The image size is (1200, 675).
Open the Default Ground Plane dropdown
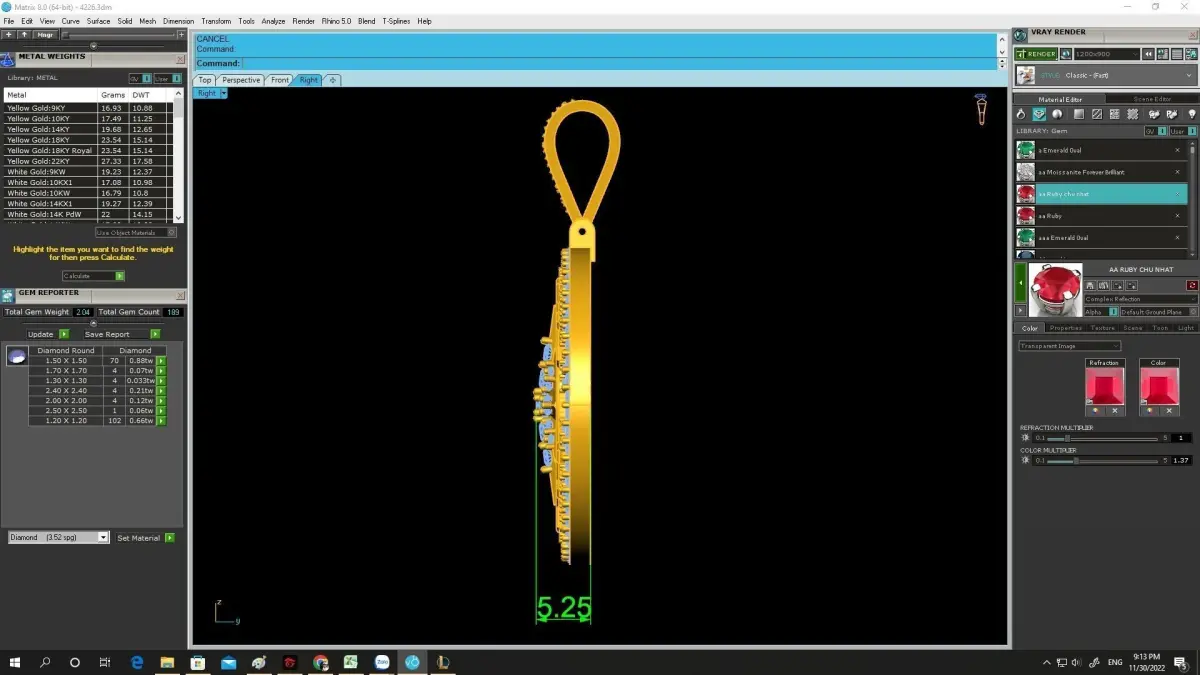pyautogui.click(x=1158, y=312)
